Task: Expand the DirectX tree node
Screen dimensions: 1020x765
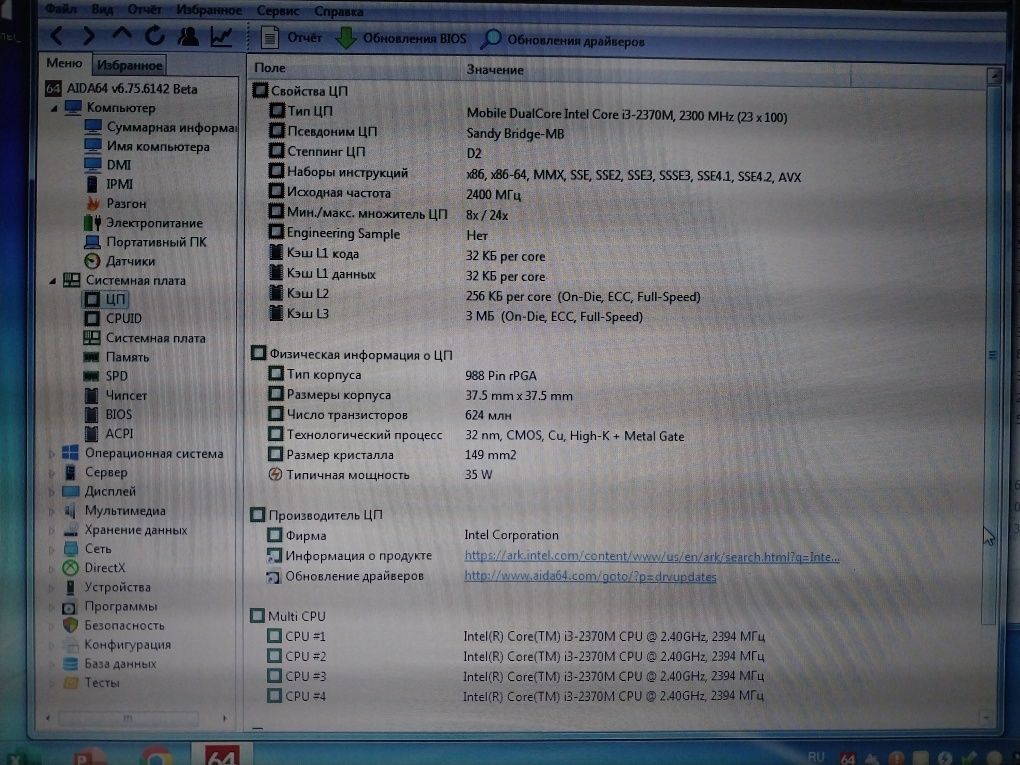Action: [51, 569]
